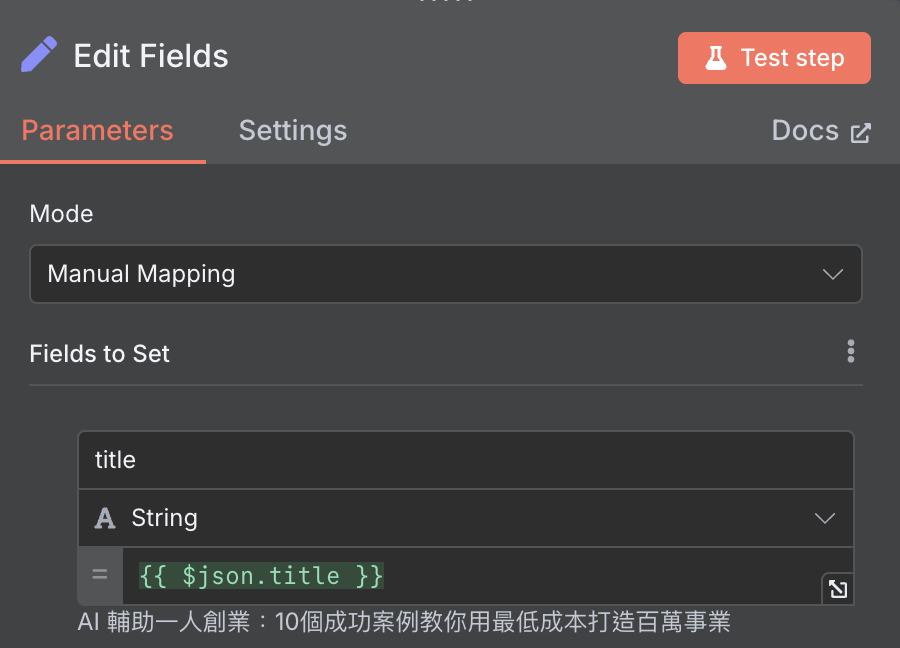Expand the Manual Mapping mode dropdown
The width and height of the screenshot is (900, 648).
click(x=445, y=274)
